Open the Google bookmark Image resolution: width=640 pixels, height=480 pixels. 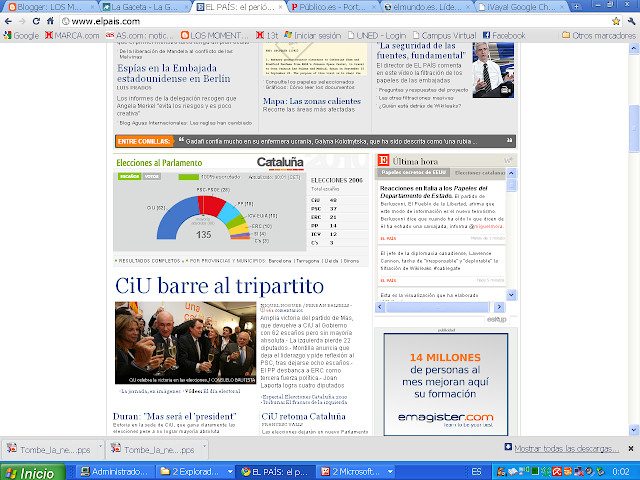[x=21, y=36]
